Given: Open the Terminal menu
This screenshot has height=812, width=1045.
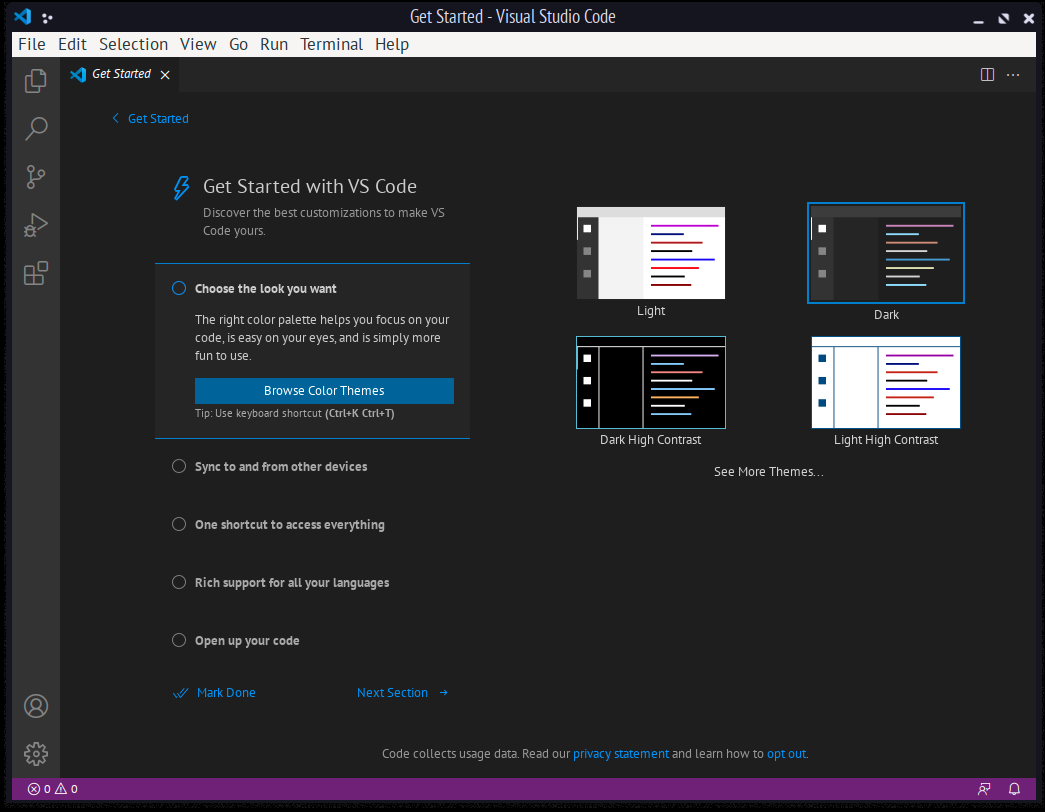Looking at the screenshot, I should click(x=331, y=45).
